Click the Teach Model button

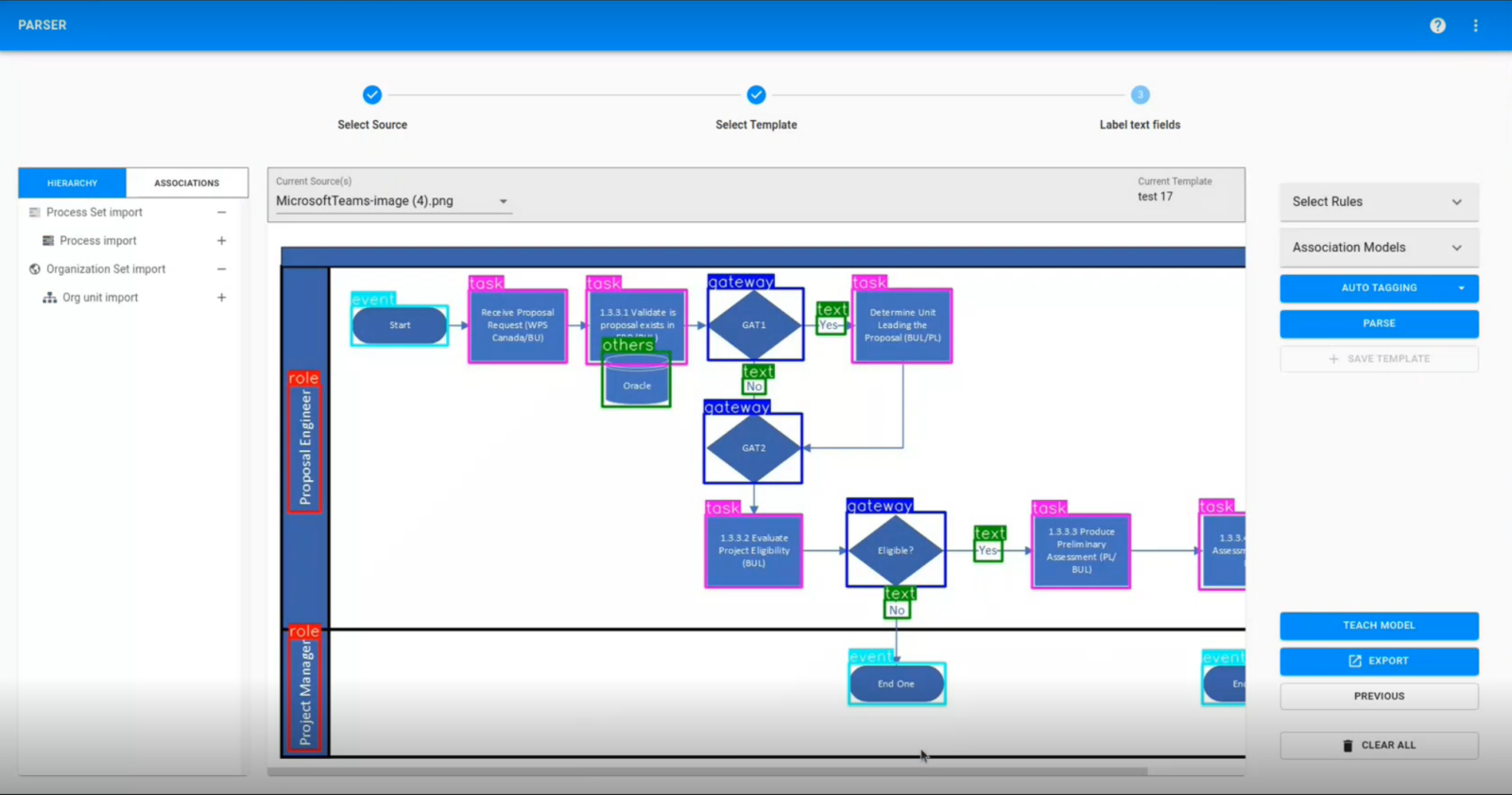tap(1378, 626)
